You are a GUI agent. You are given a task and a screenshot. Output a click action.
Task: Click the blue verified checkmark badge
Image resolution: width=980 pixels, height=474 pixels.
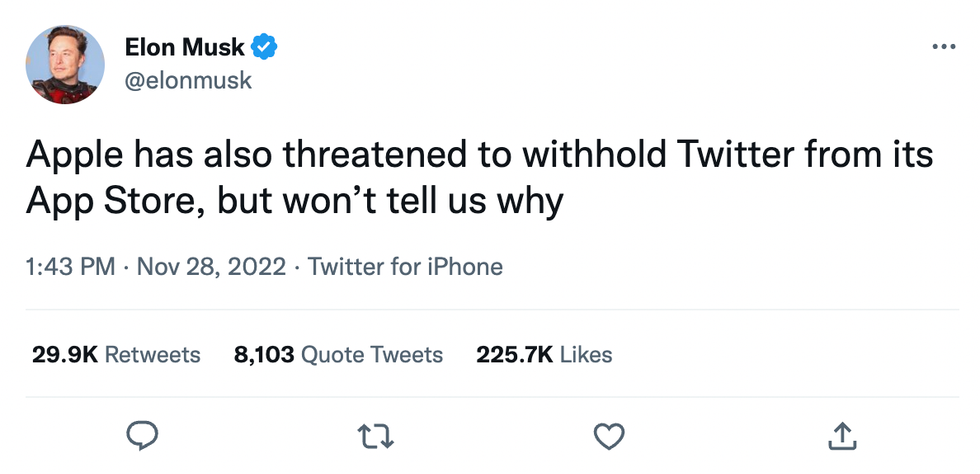pyautogui.click(x=265, y=47)
